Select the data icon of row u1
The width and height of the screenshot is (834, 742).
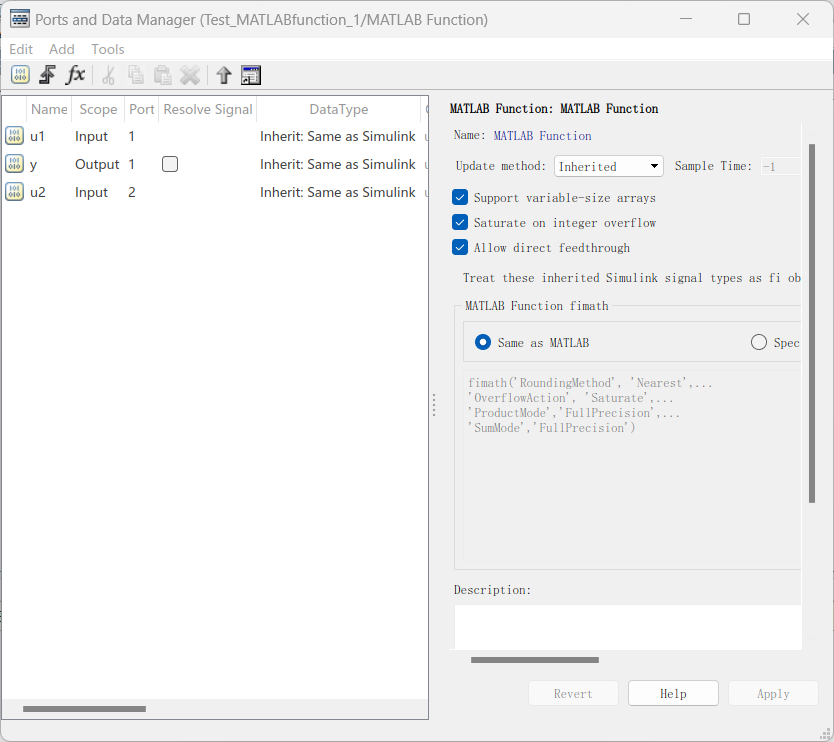(x=14, y=136)
